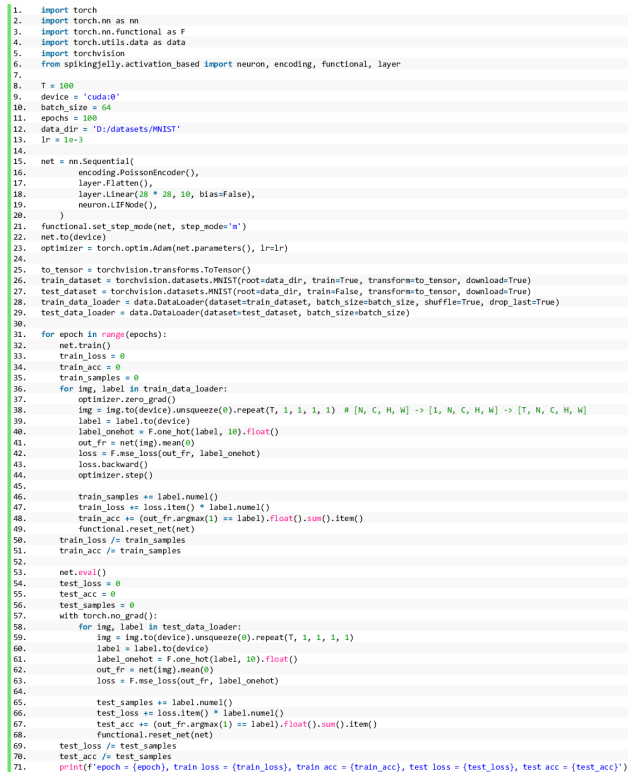
Task: Click 'batch_size = 64' line
Action: click(x=76, y=108)
